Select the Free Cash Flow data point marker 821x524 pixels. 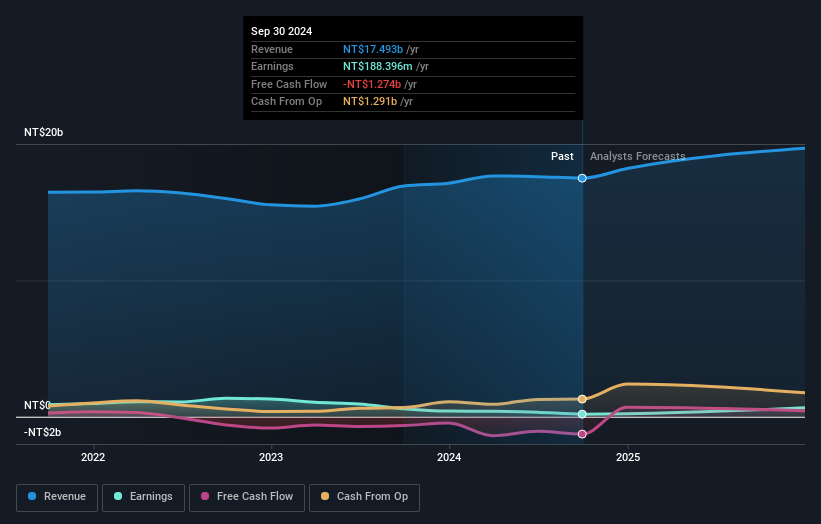point(582,434)
